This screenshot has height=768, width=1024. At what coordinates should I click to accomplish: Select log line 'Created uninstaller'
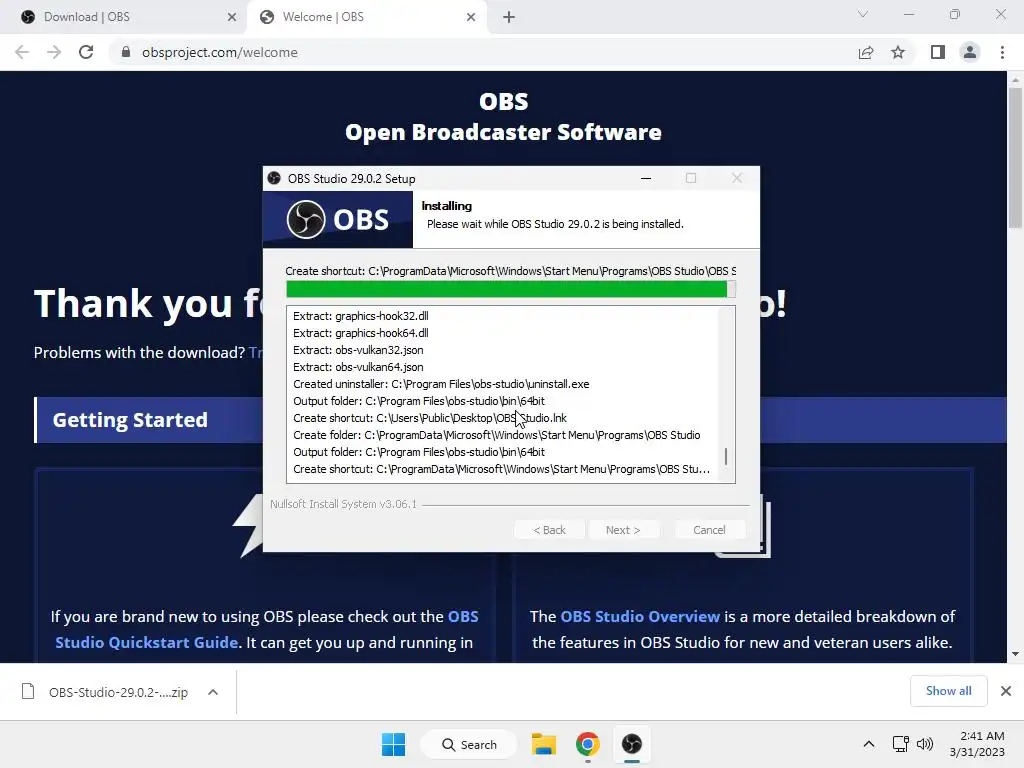coord(441,384)
